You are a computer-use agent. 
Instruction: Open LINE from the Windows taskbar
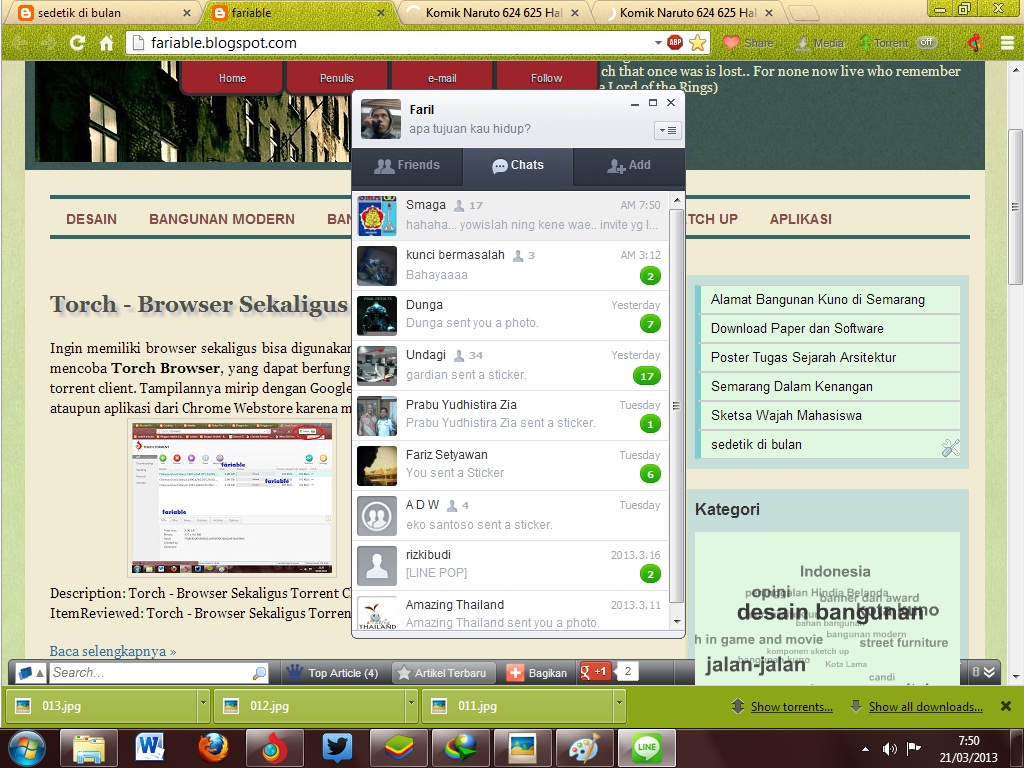pos(646,747)
